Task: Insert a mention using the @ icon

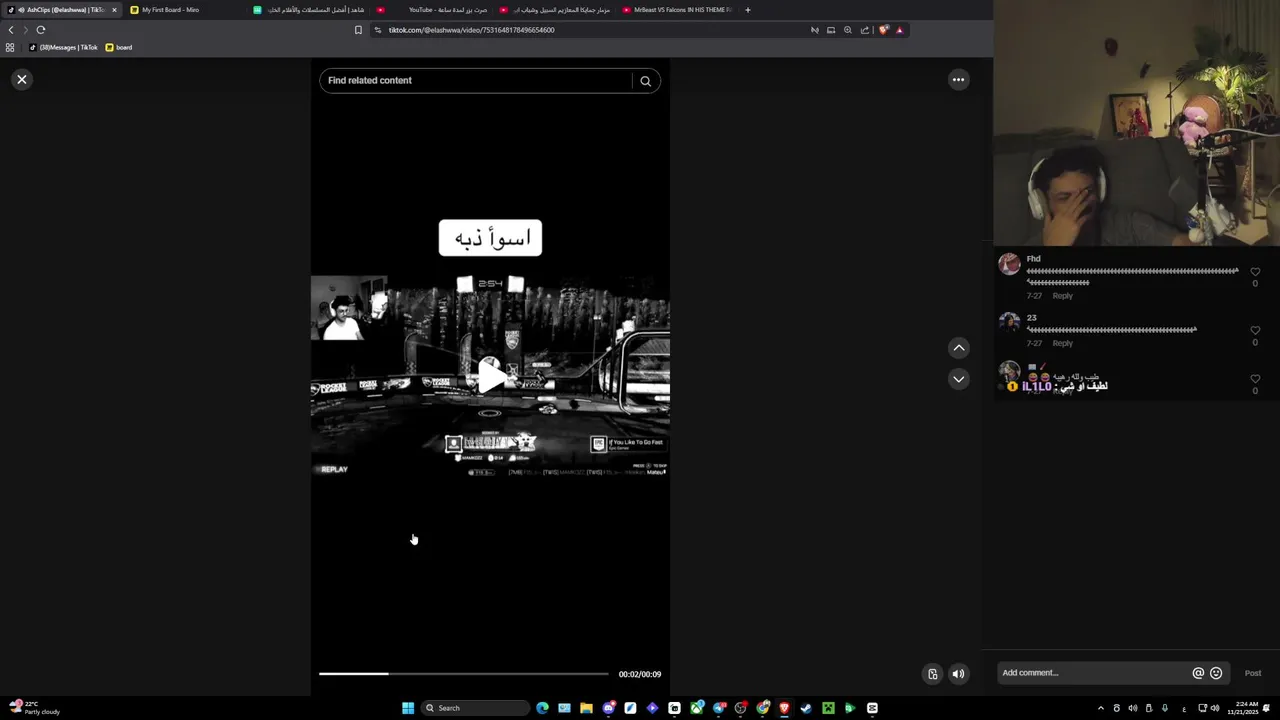Action: [x=1198, y=673]
